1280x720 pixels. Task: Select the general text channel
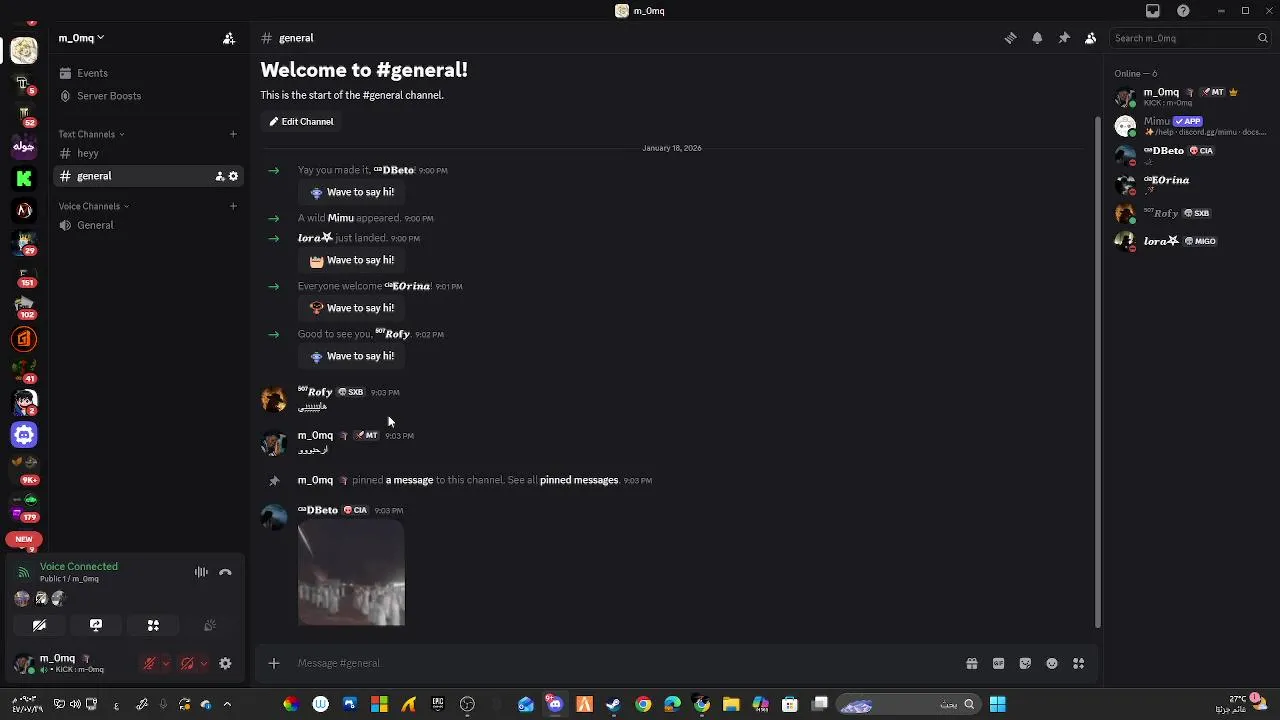click(148, 176)
